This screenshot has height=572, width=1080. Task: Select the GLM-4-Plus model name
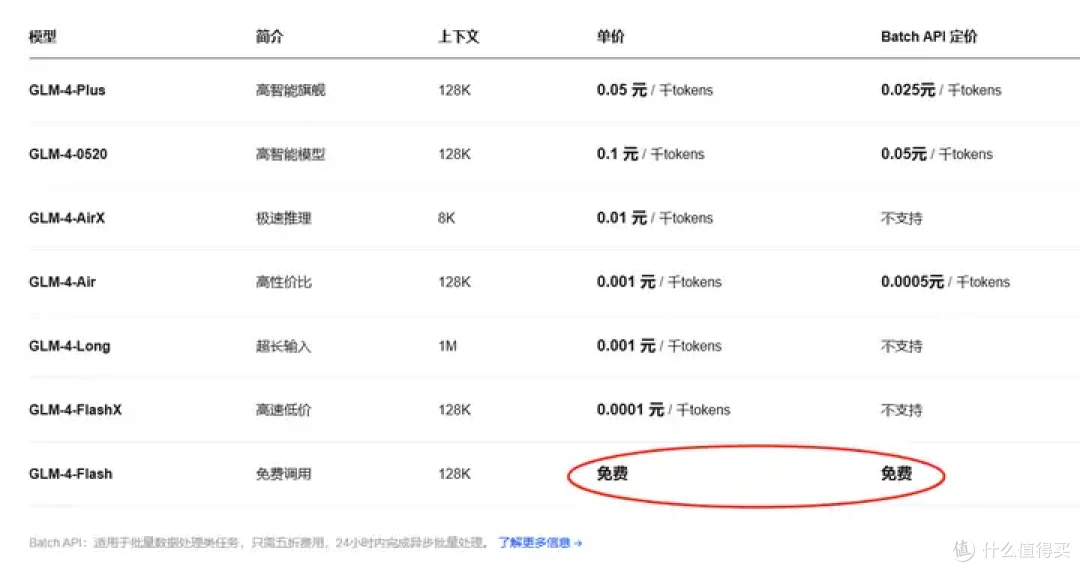point(67,90)
